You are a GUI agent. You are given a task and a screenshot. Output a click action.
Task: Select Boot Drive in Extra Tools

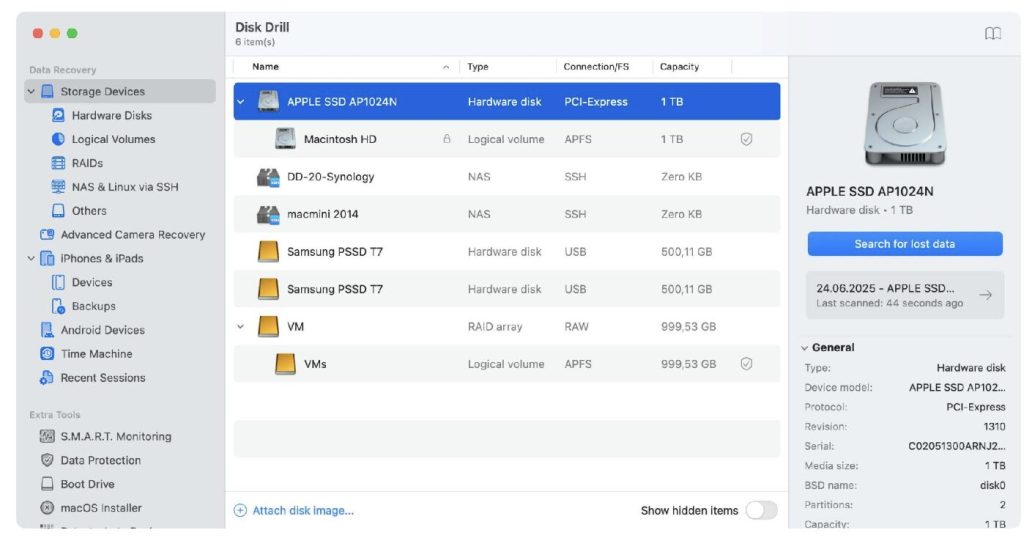(x=88, y=484)
